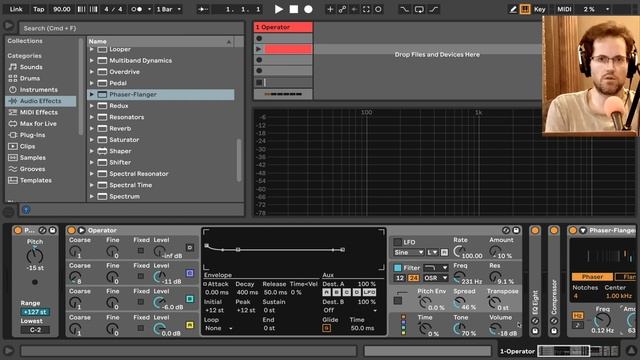Click Operator's show/hide play triangle icon
Viewport: 640px width, 360px height.
81,230
